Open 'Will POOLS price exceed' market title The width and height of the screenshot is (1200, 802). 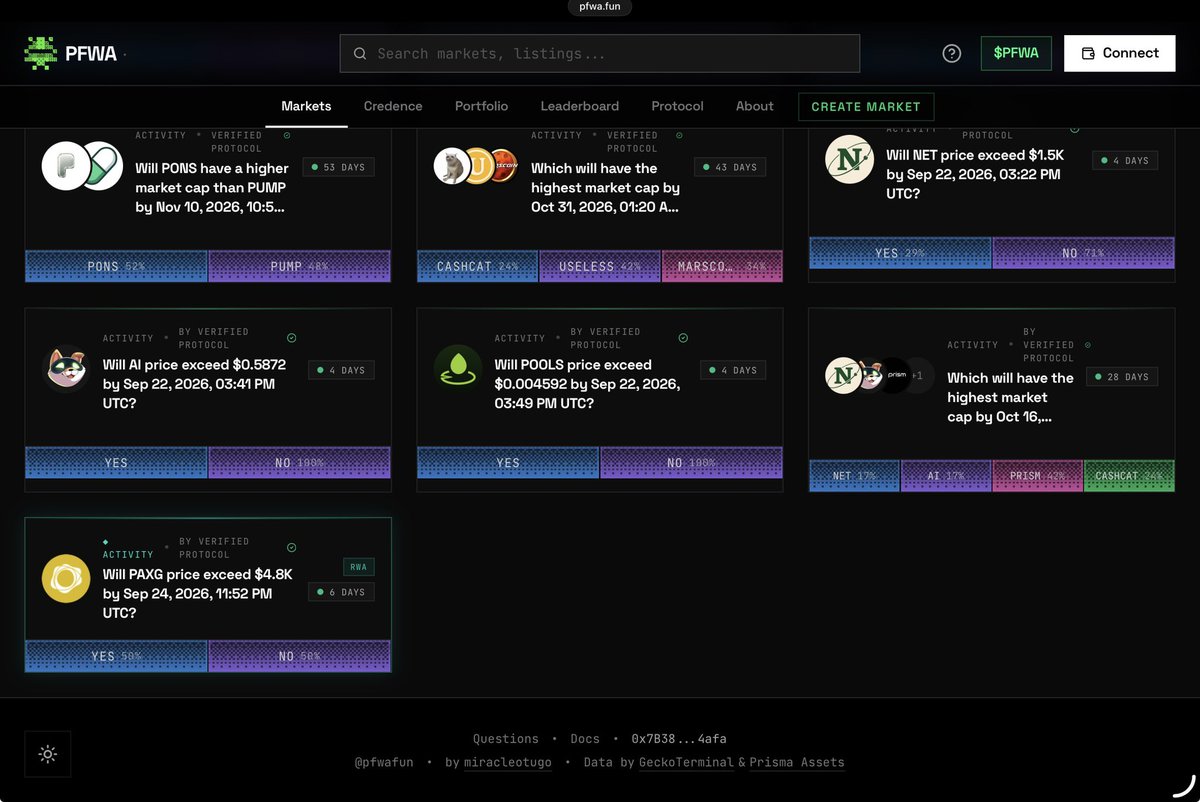pyautogui.click(x=587, y=384)
